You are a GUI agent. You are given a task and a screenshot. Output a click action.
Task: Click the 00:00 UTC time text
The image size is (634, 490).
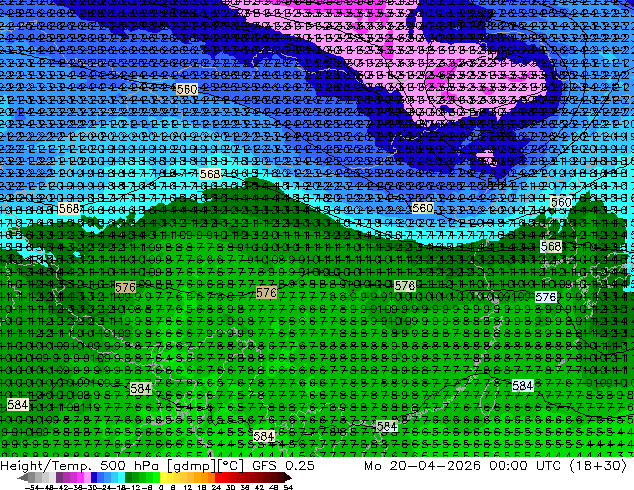point(525,466)
